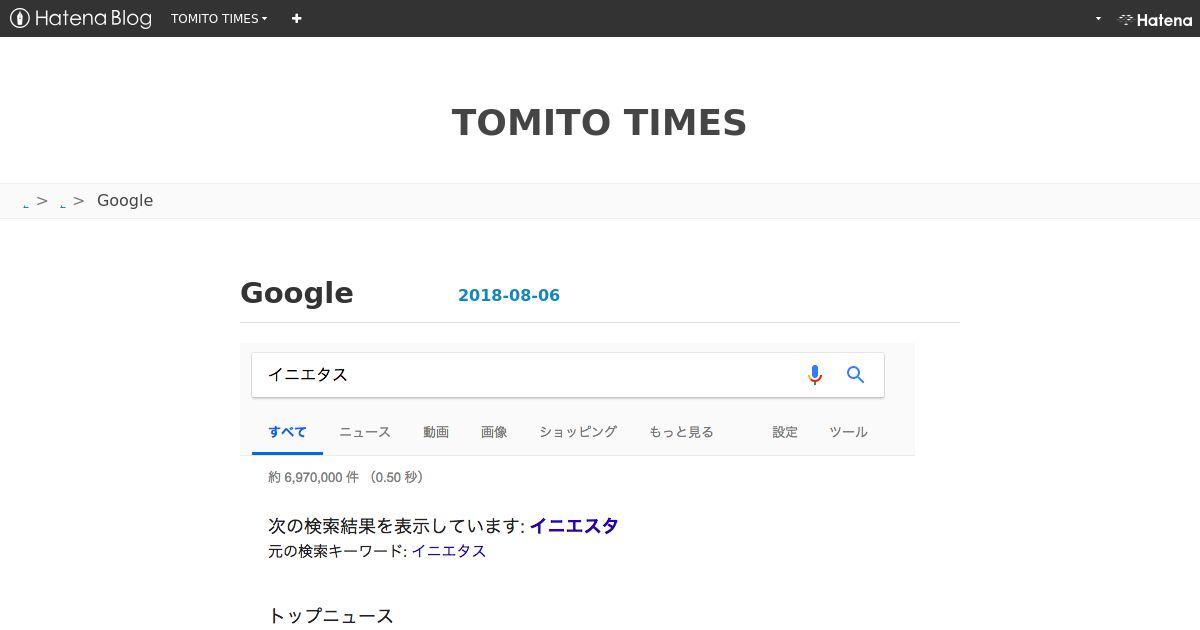This screenshot has height=630, width=1200.
Task: Click the result count text 約 6,970,000 件
Action: (x=313, y=477)
